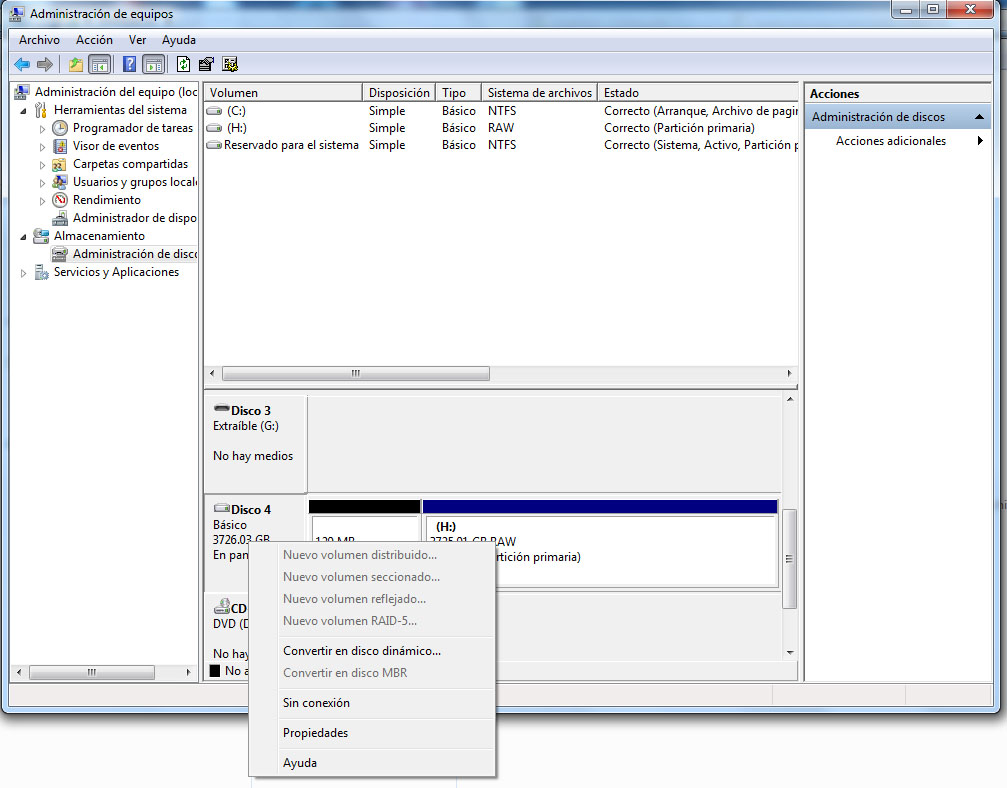Click the disk view scroll down arrow

click(x=790, y=652)
